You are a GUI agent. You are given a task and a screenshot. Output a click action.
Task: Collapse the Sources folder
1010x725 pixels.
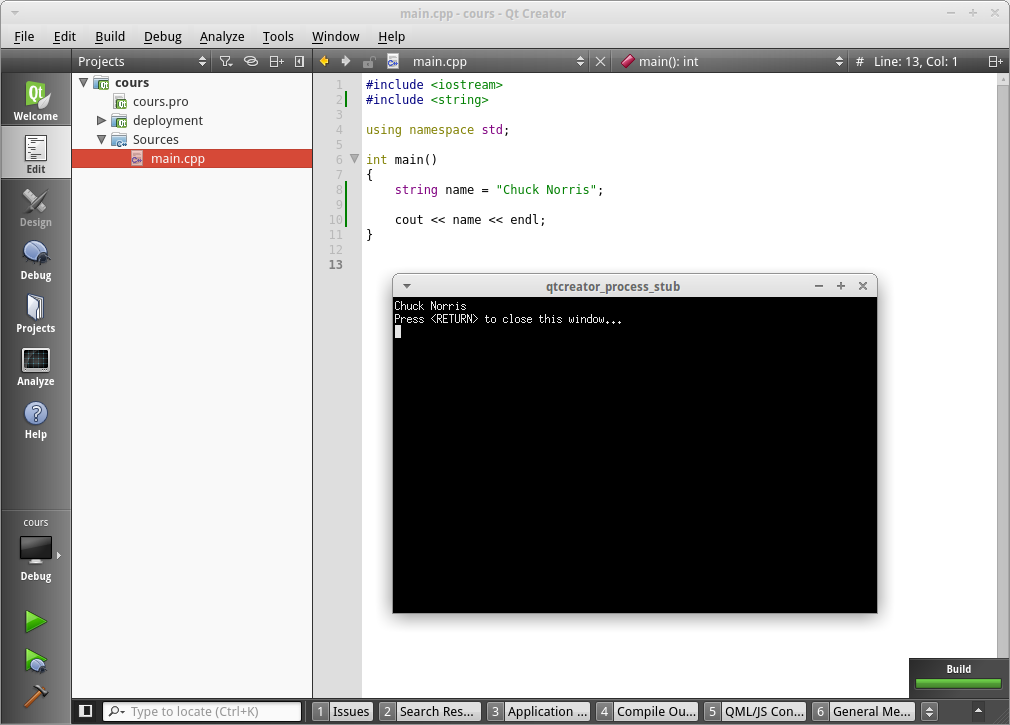(x=101, y=139)
